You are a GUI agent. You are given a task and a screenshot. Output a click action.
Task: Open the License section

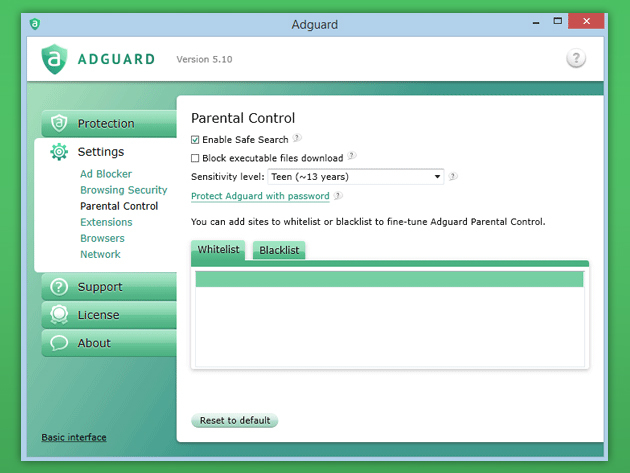[x=109, y=315]
